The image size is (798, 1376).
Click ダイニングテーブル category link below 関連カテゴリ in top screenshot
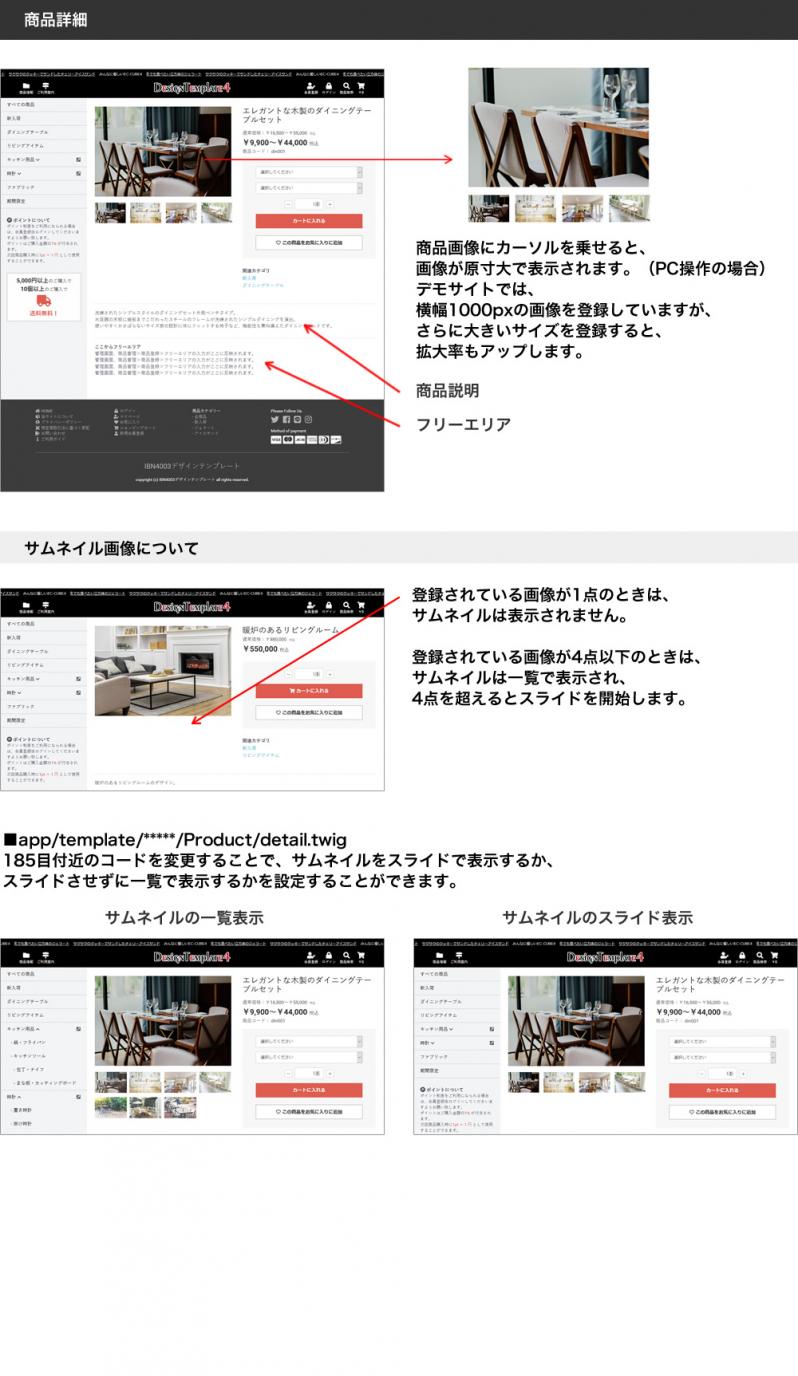[x=261, y=285]
